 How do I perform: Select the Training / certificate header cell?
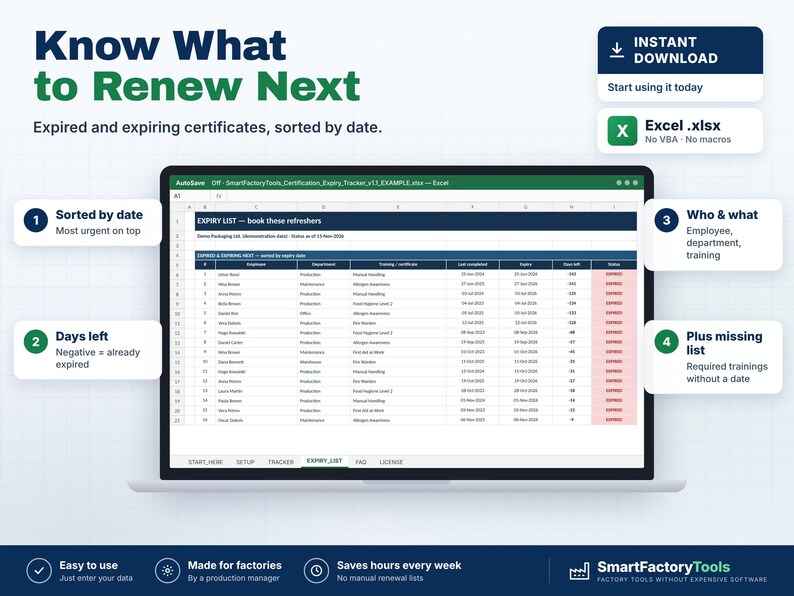point(398,264)
